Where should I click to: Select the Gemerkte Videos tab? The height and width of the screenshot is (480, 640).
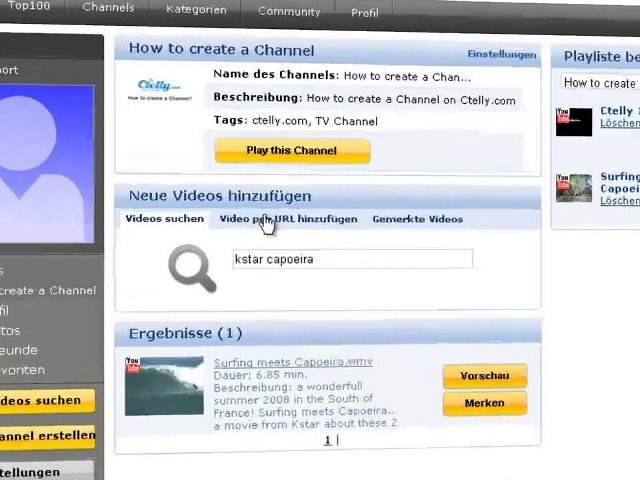[x=417, y=219]
